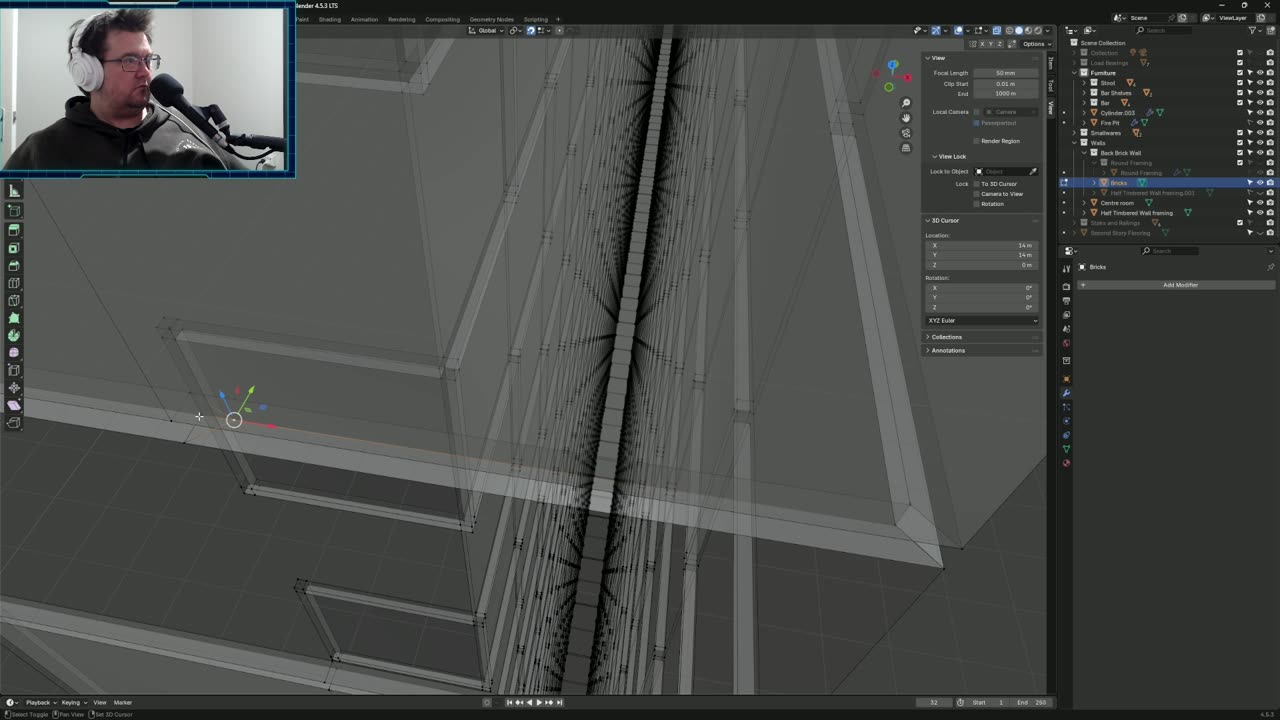This screenshot has width=1280, height=720.
Task: Open the Tool tab in the sidebar
Action: coord(1051,85)
